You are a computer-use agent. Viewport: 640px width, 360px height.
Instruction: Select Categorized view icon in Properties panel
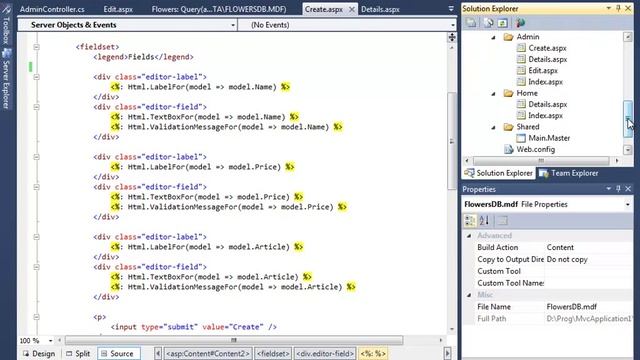[470, 221]
